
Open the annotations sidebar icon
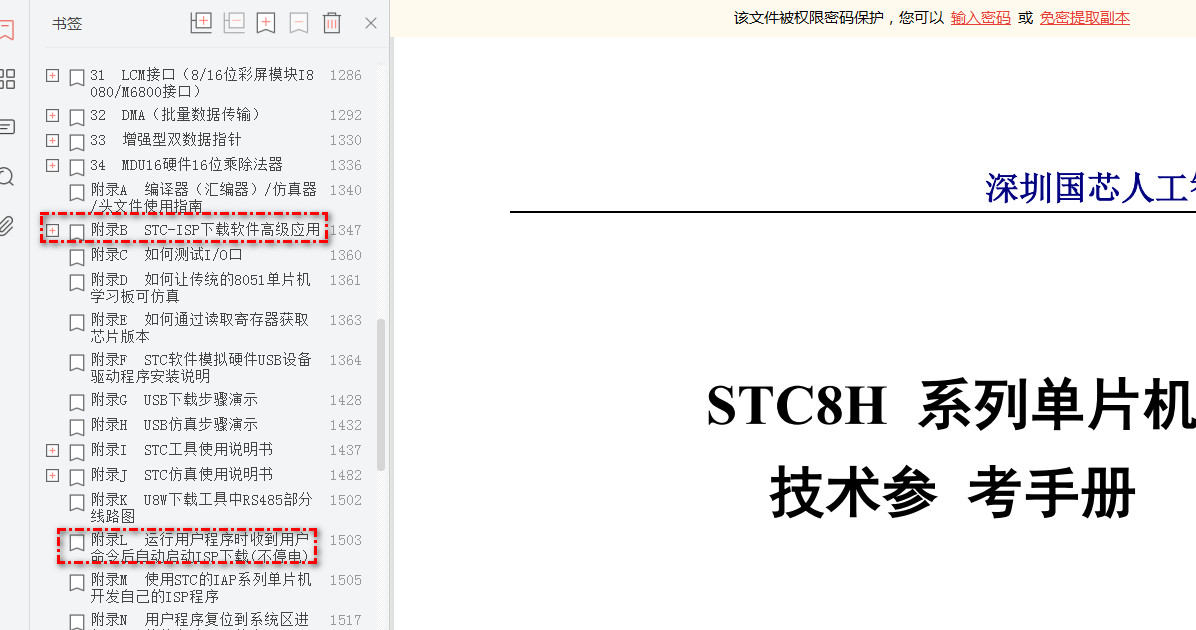[7, 127]
